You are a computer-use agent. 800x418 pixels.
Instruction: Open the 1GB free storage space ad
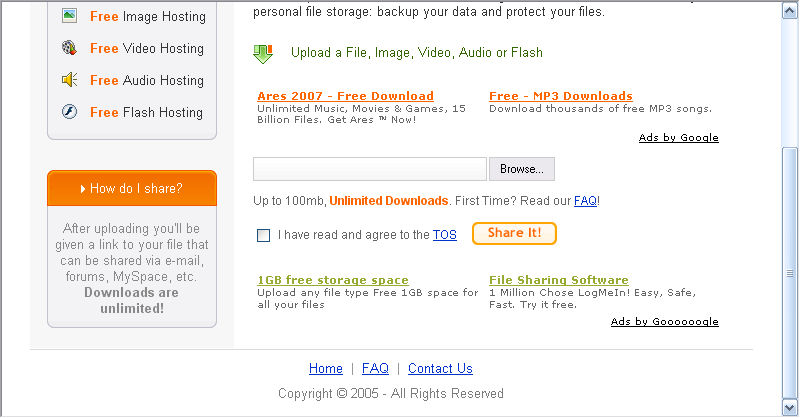(333, 280)
